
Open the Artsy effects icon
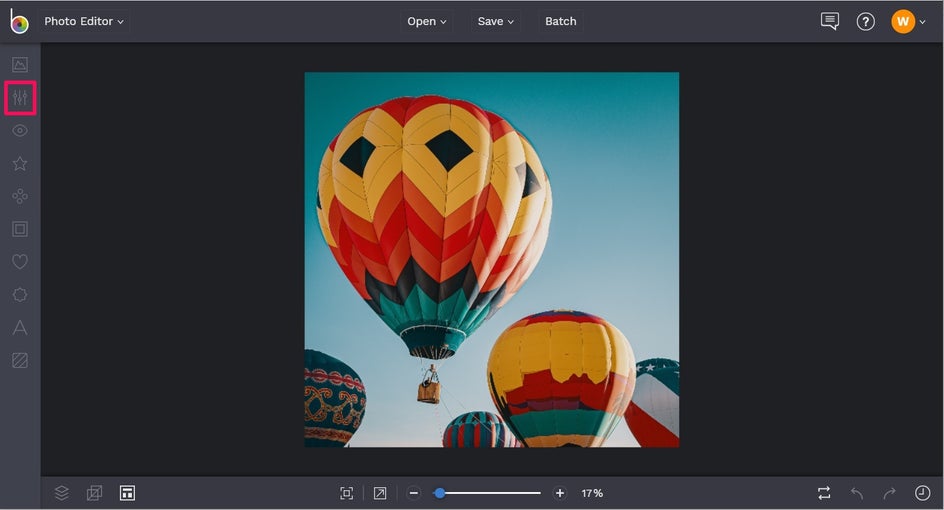(x=20, y=196)
